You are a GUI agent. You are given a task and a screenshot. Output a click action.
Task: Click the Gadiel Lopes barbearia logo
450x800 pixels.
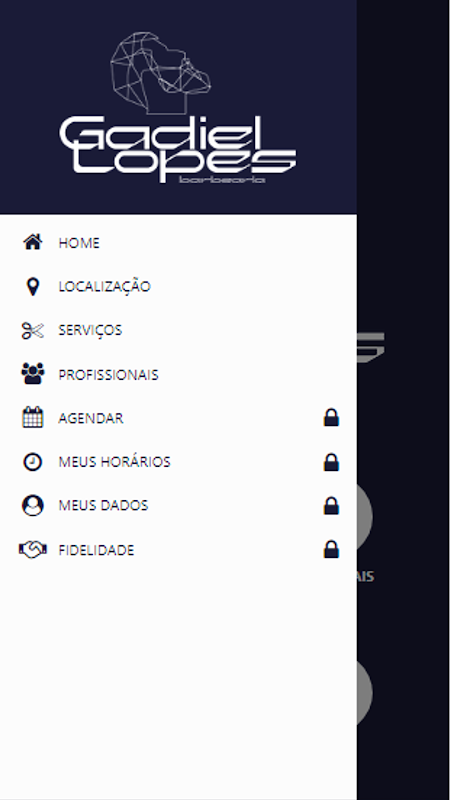[x=178, y=108]
